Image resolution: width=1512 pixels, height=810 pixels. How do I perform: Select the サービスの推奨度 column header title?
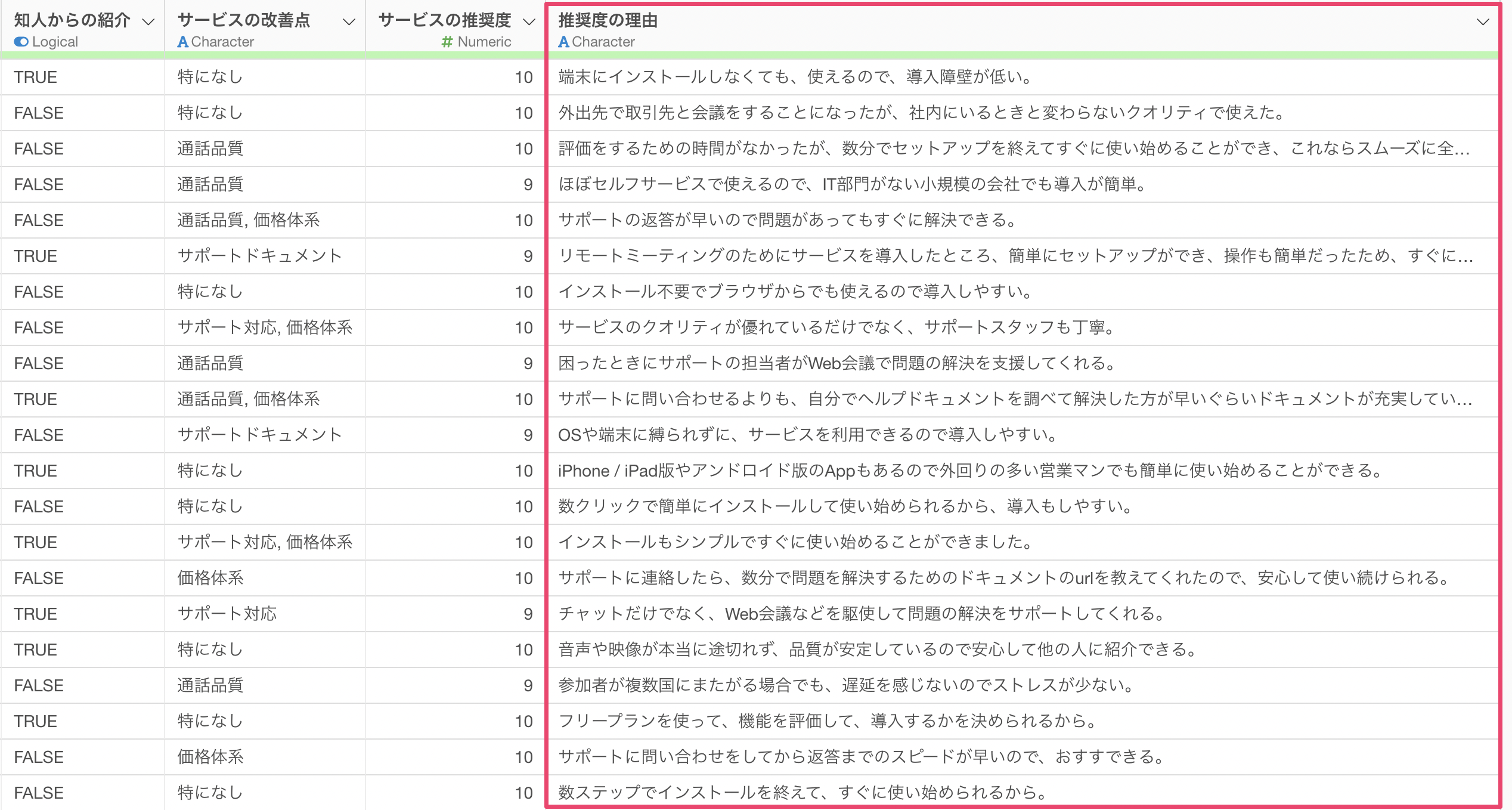click(445, 20)
